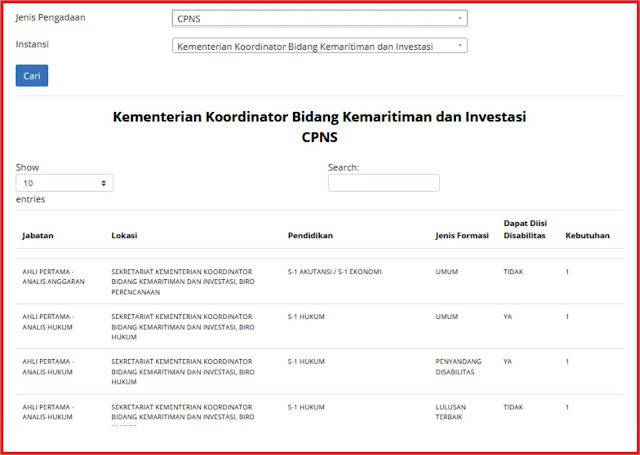Screen dimensions: 640x455
Task: Click TIDAK in the Analis Anggaran row
Action: tap(513, 272)
